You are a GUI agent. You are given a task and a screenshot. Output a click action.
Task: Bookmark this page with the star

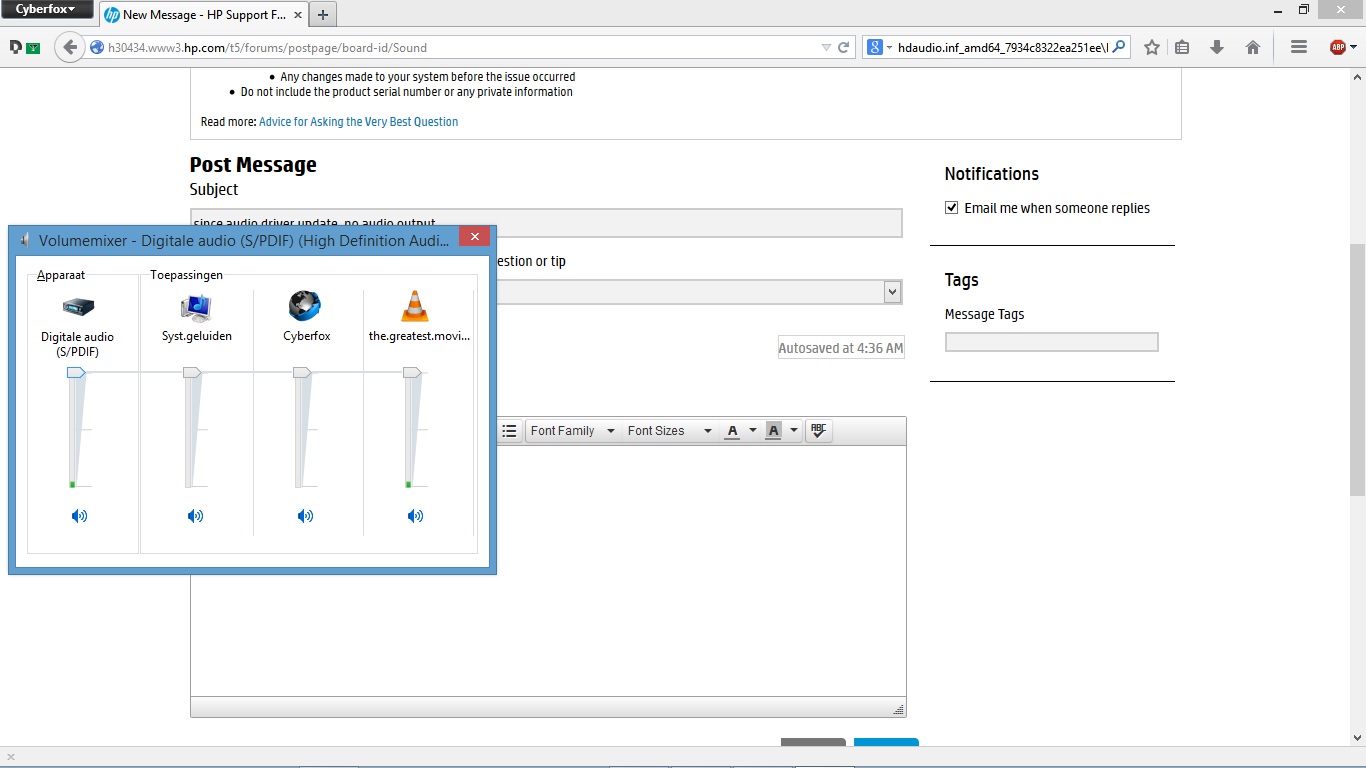pyautogui.click(x=1152, y=47)
